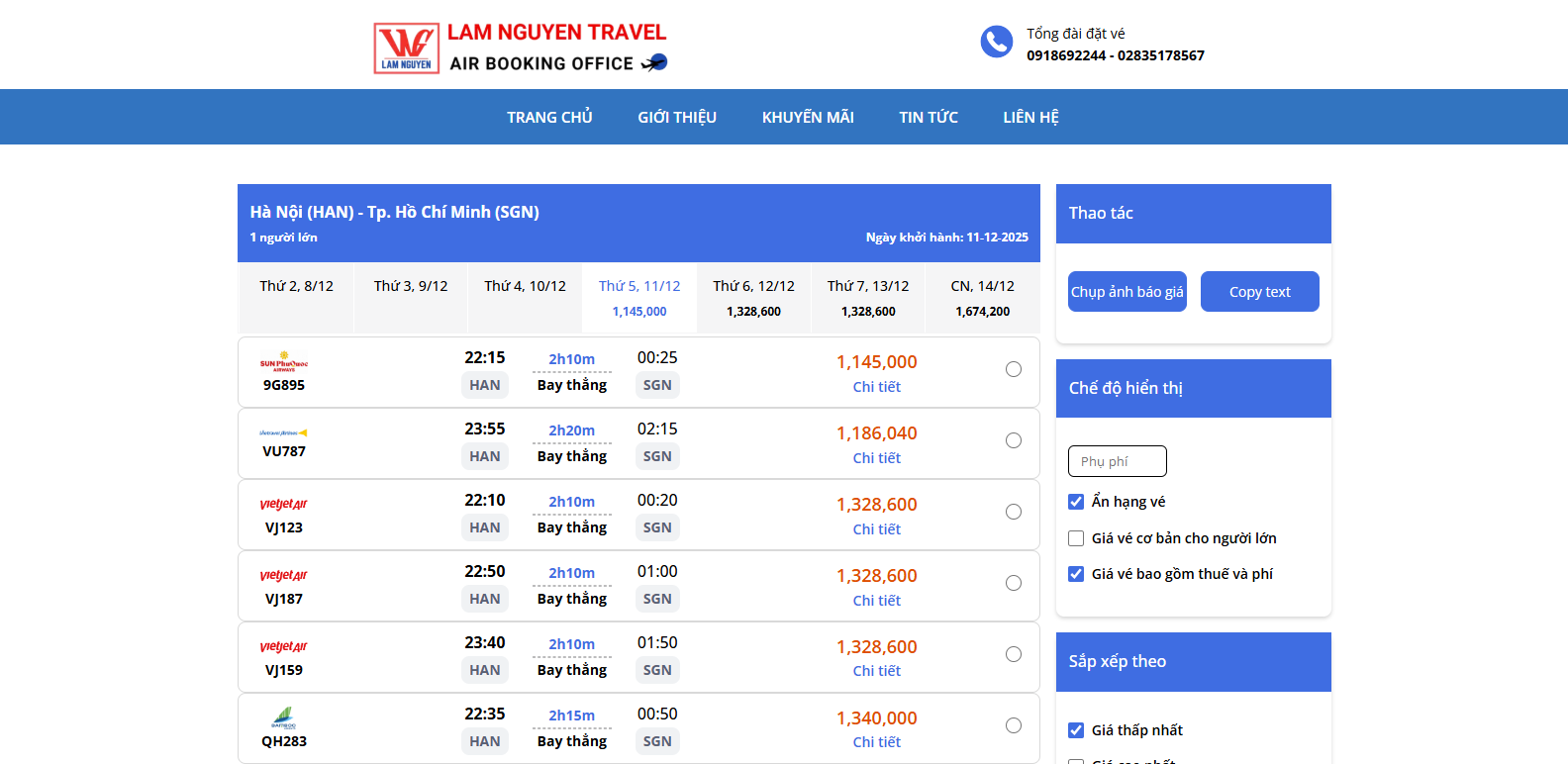Click the "Phụ phí" input field
The image size is (1568, 764).
pyautogui.click(x=1117, y=461)
